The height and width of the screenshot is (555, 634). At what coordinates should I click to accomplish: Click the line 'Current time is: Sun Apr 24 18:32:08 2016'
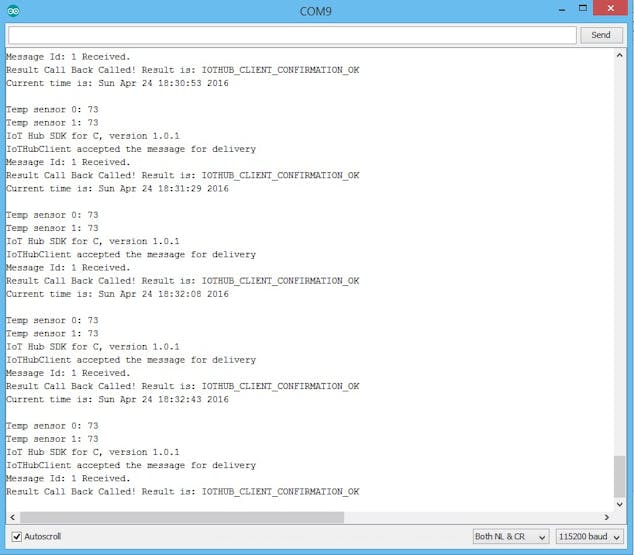(x=117, y=294)
